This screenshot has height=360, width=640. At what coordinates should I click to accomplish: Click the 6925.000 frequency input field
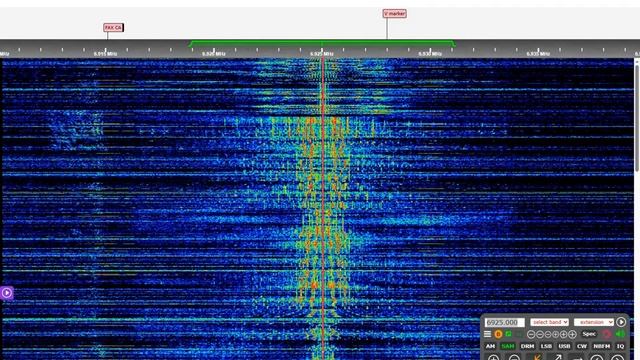[x=504, y=322]
